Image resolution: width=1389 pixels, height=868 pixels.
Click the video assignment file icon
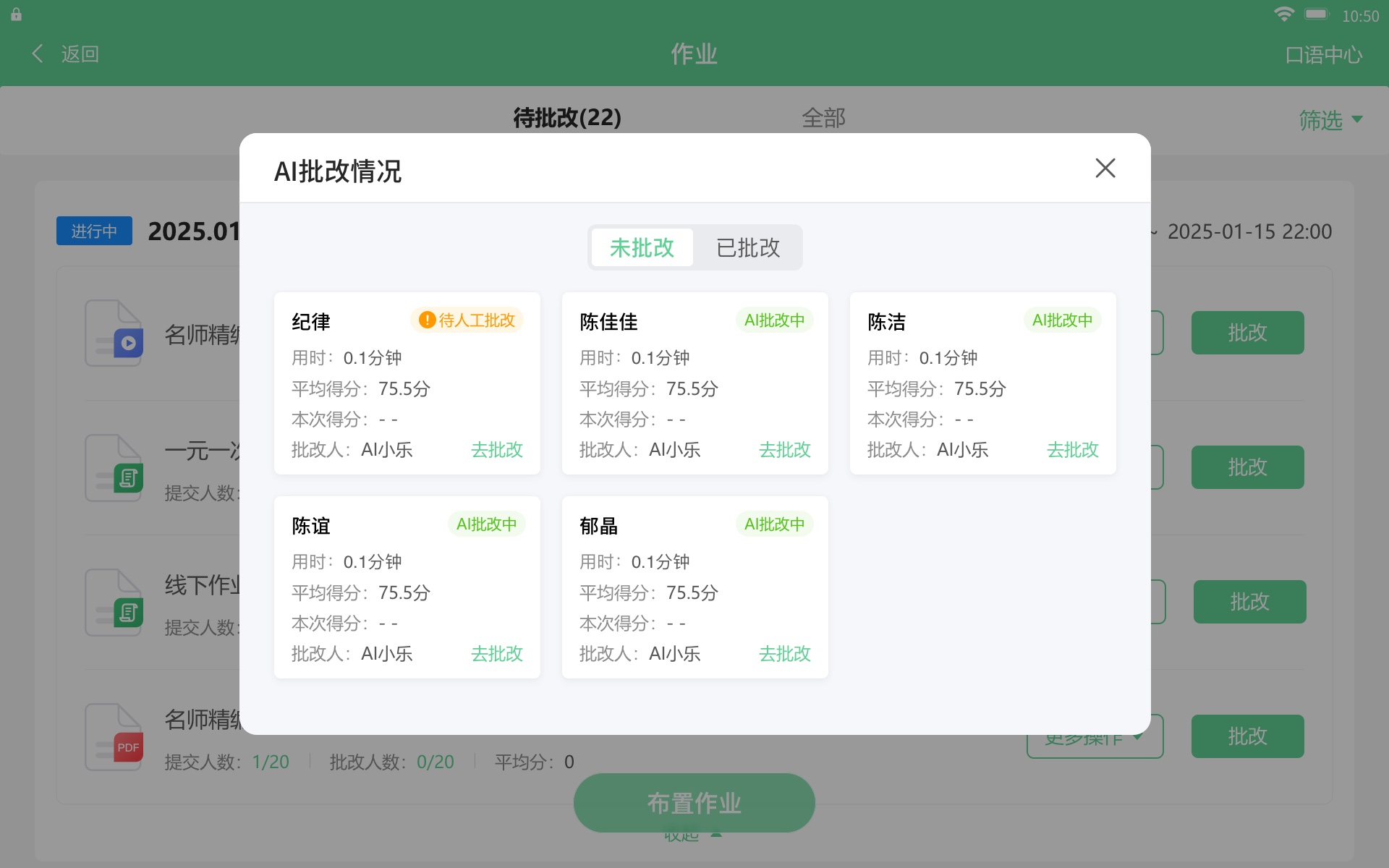[x=114, y=333]
